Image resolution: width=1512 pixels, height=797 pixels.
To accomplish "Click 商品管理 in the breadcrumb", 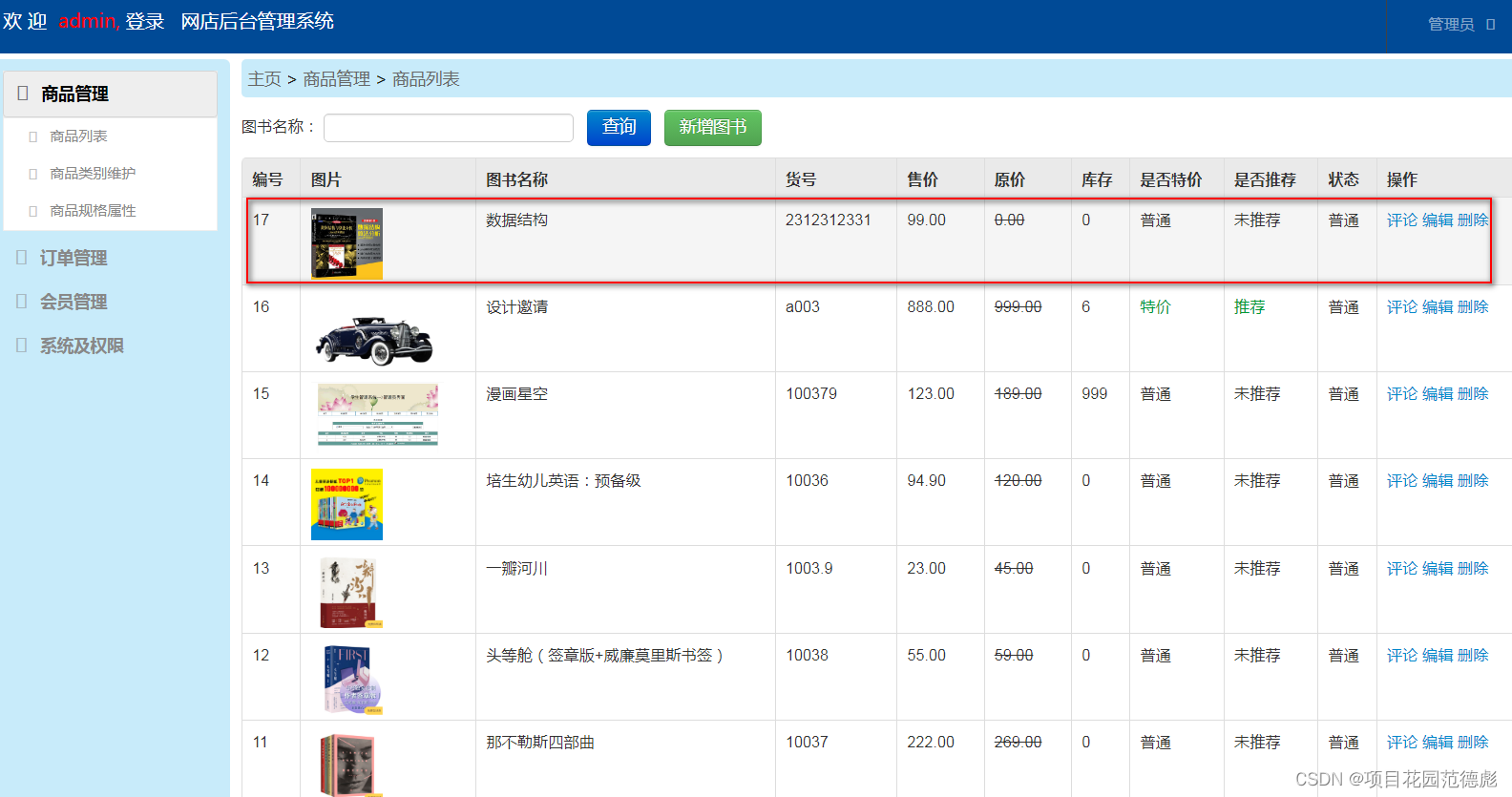I will [337, 79].
